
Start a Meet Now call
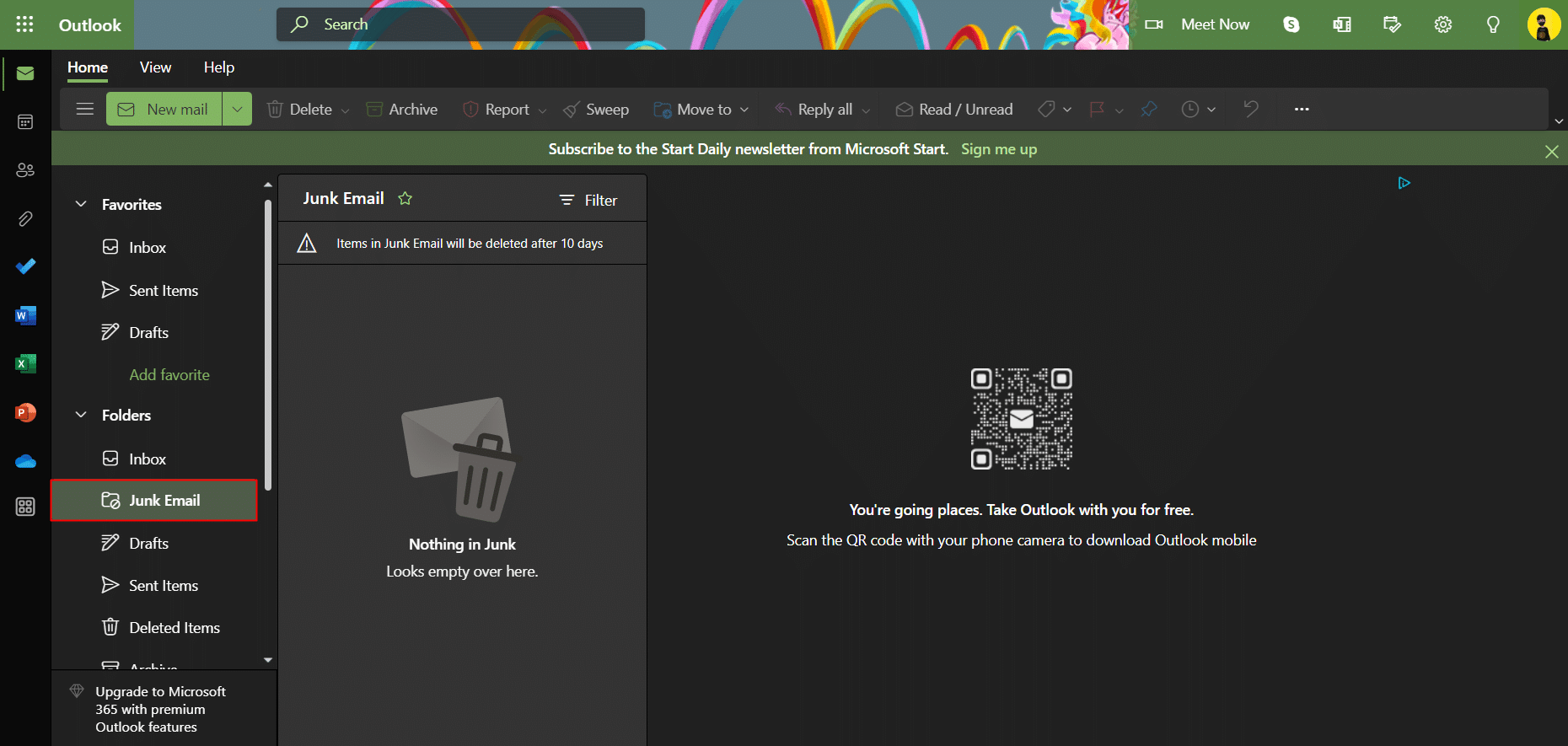tap(1198, 24)
